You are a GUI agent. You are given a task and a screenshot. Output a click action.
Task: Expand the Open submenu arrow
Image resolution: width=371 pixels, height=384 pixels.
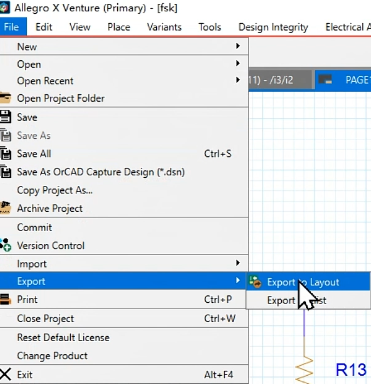238,63
